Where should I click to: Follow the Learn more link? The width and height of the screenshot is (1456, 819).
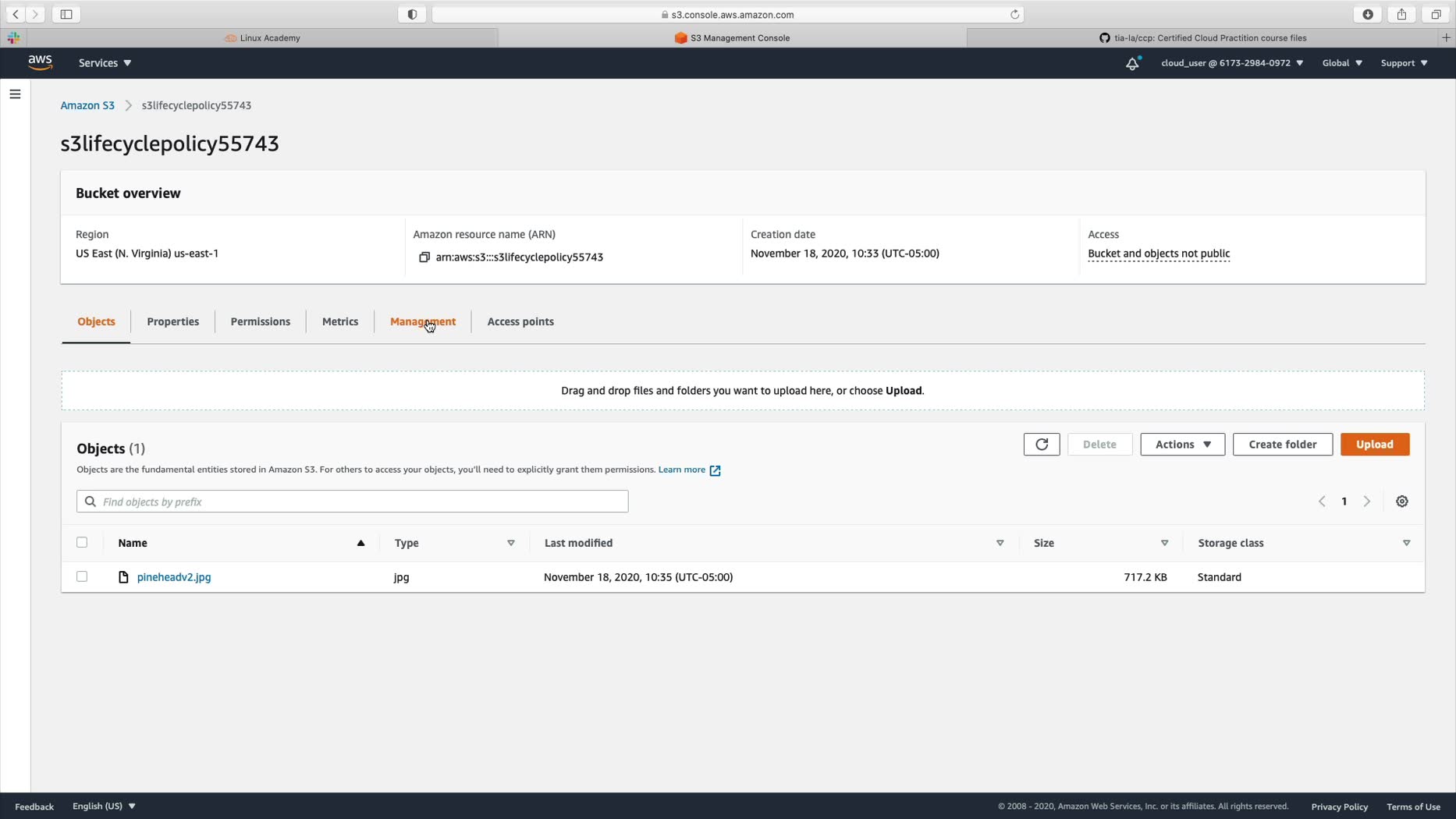point(681,470)
